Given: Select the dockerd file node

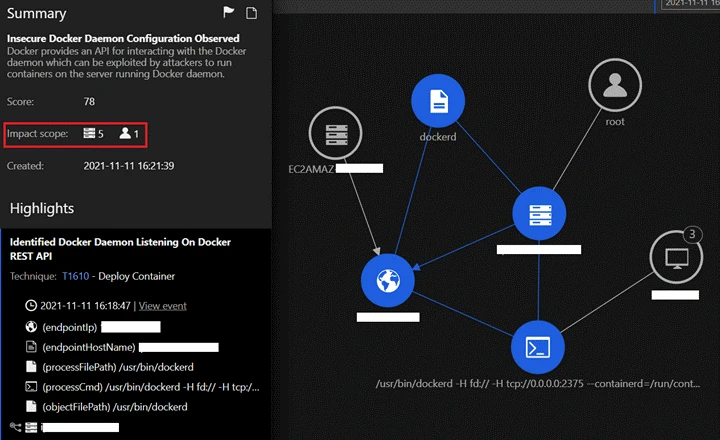Looking at the screenshot, I should tap(438, 101).
